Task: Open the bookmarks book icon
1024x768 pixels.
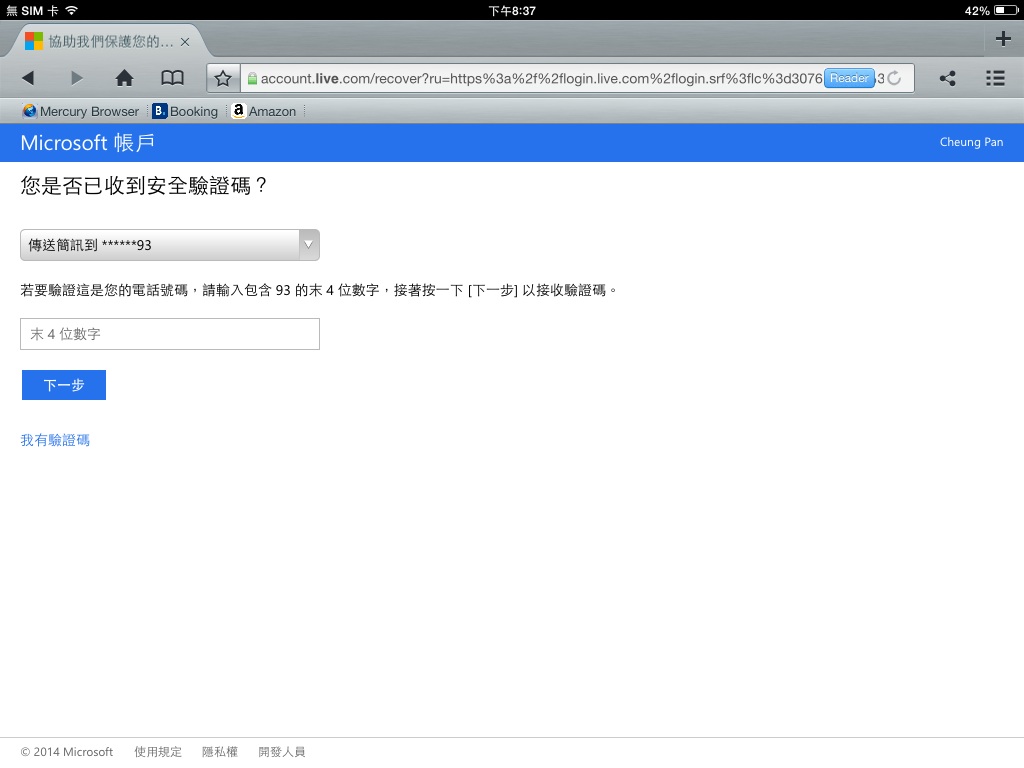Action: click(x=172, y=78)
